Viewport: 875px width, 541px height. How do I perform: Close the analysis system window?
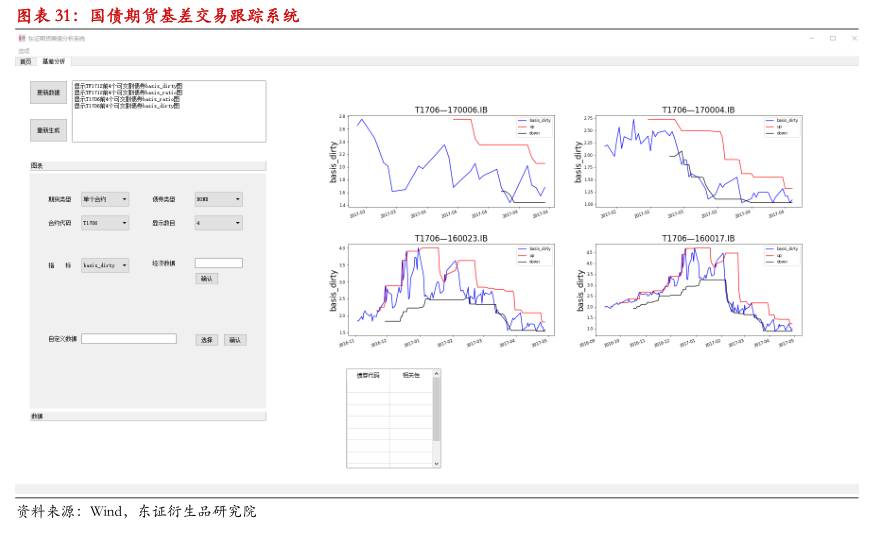click(x=854, y=38)
